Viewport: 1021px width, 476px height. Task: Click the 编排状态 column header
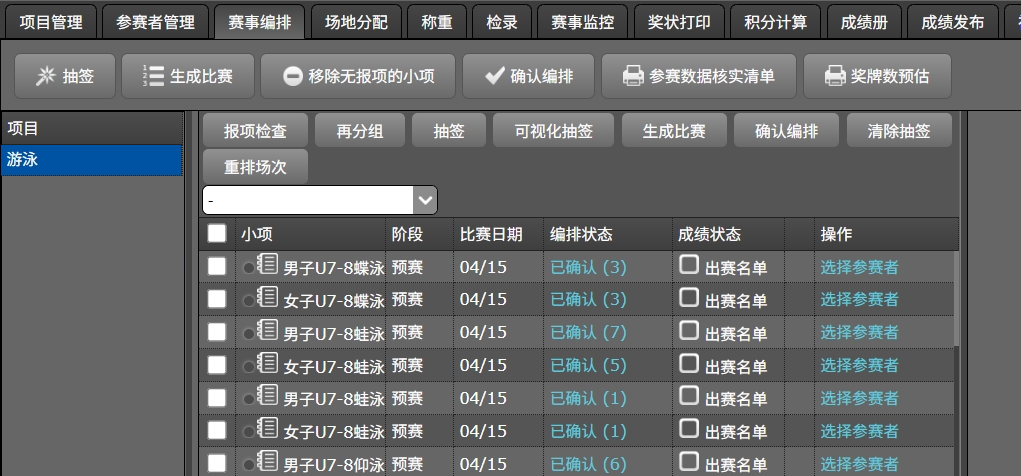tap(581, 234)
